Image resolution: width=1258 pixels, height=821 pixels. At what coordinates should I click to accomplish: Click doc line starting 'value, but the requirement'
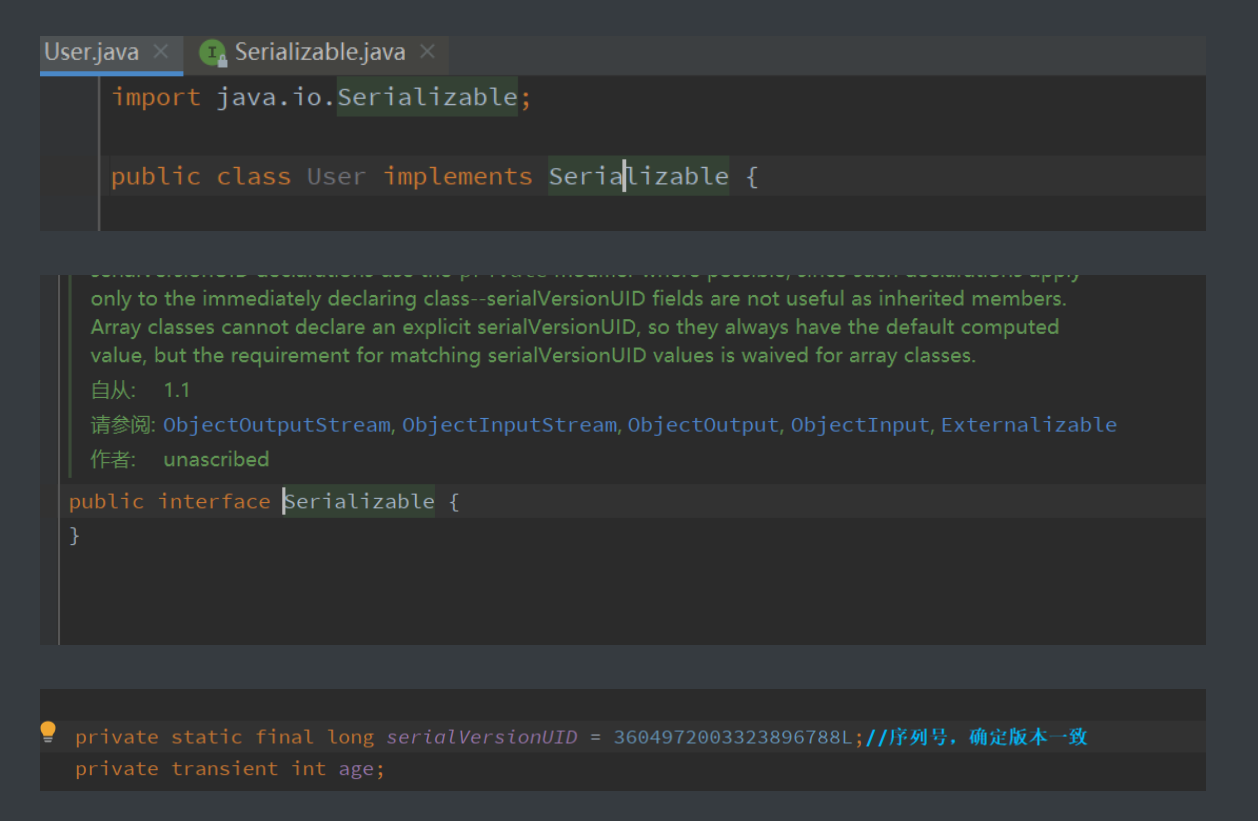pos(533,355)
